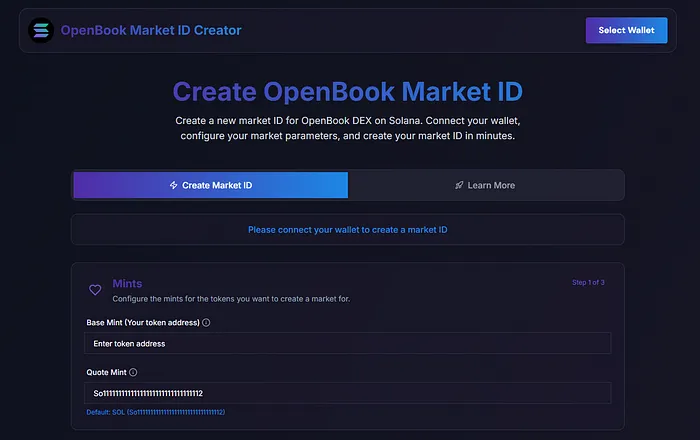
Task: Focus the Base Mint token address field
Action: click(x=347, y=343)
